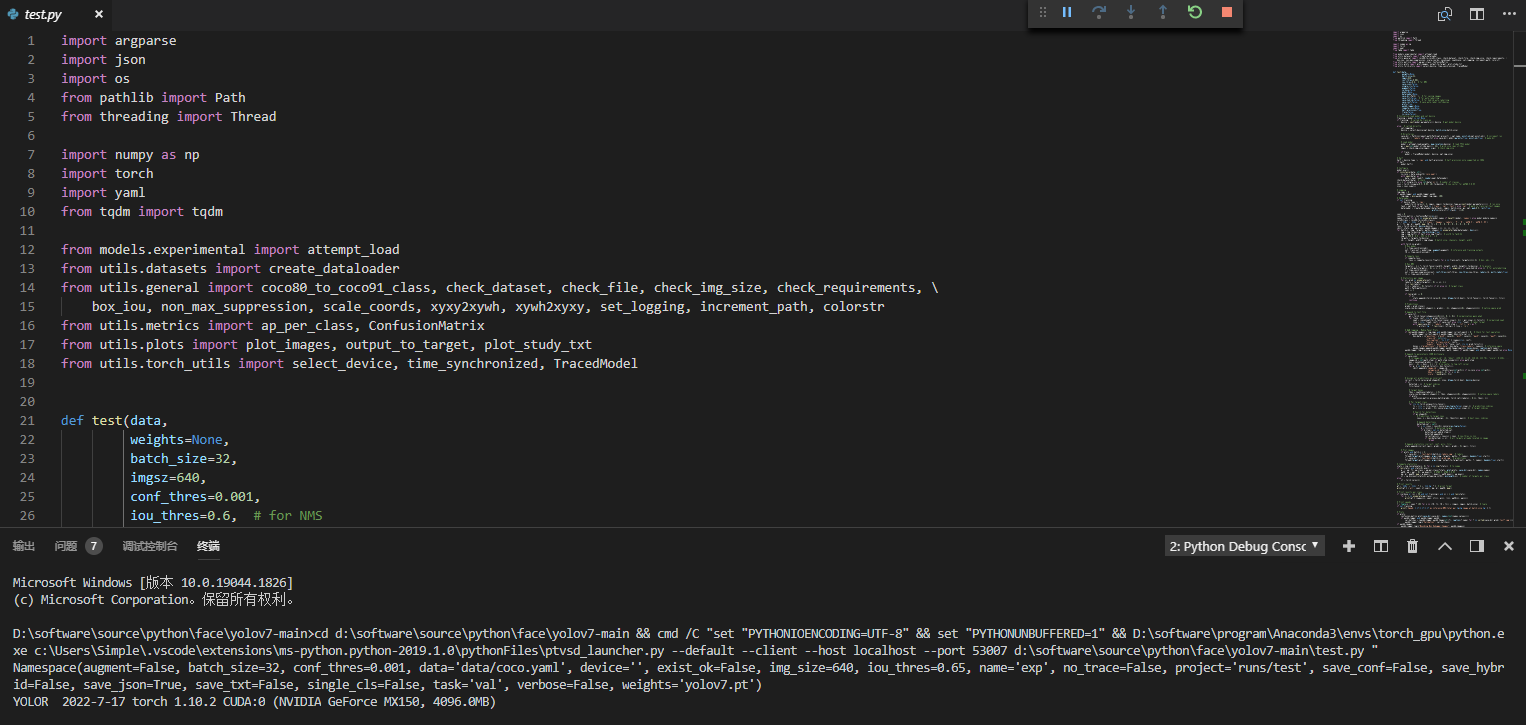Image resolution: width=1526 pixels, height=725 pixels.
Task: Open changes compare icon in editor title
Action: (1445, 14)
